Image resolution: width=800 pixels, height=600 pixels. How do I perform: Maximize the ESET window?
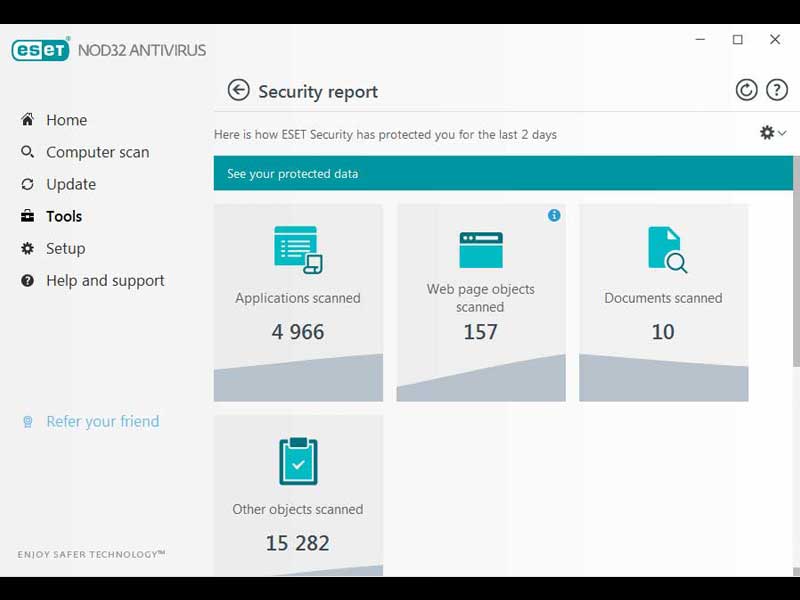(x=738, y=40)
